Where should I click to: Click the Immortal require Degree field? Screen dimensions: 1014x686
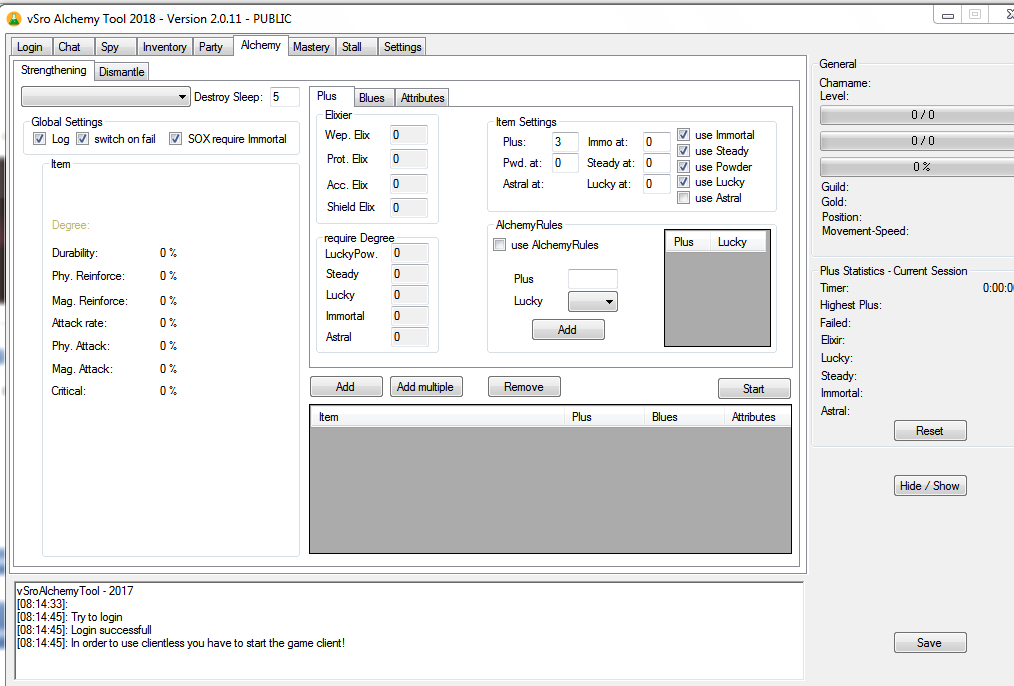(x=410, y=316)
